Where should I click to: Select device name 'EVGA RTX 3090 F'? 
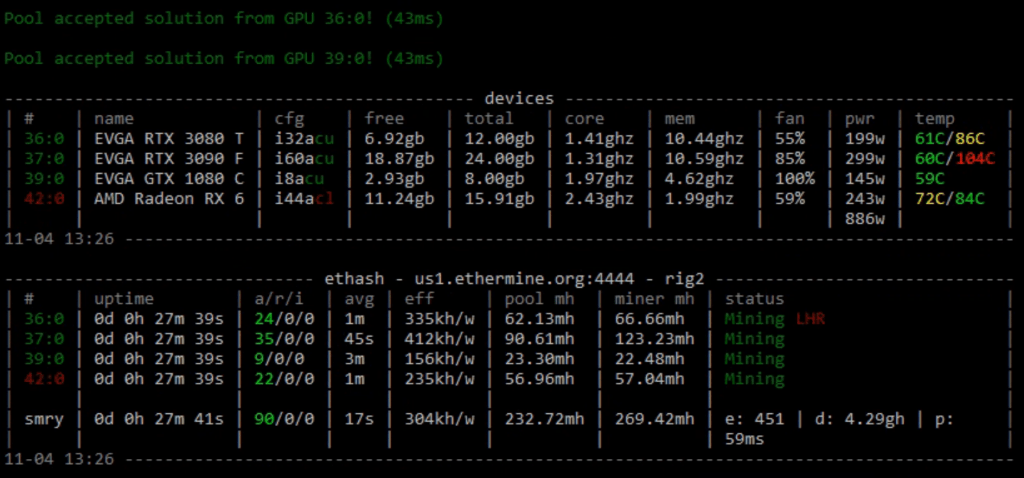click(x=168, y=159)
